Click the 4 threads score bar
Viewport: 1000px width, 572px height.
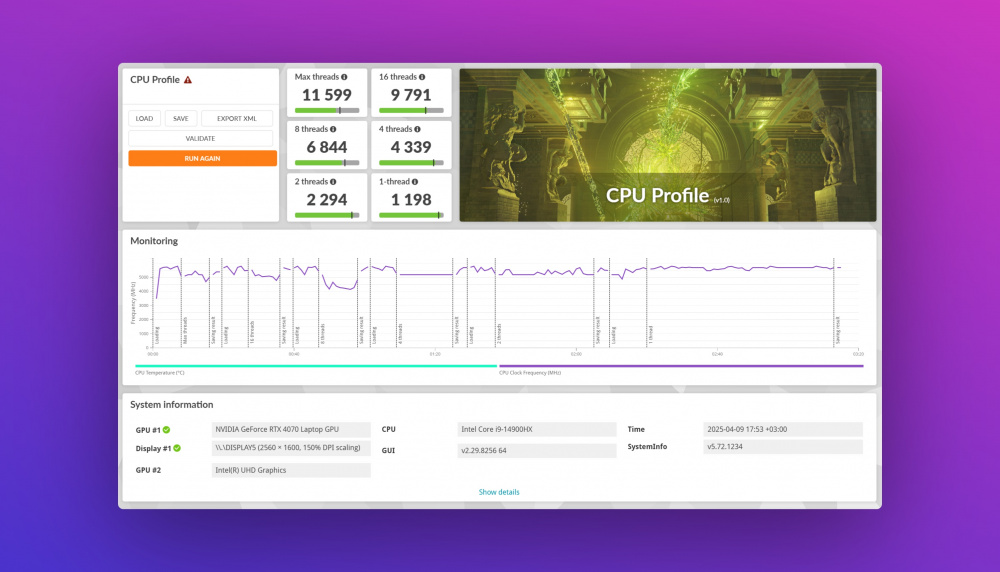click(x=411, y=163)
